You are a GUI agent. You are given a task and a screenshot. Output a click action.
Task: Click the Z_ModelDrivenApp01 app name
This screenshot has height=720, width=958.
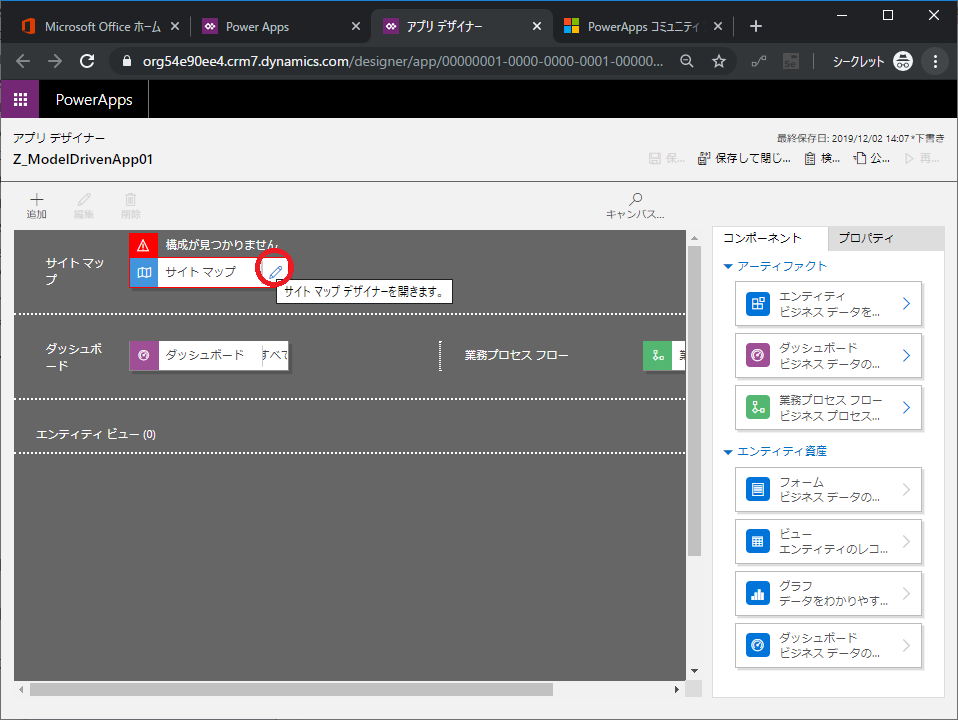tap(83, 160)
